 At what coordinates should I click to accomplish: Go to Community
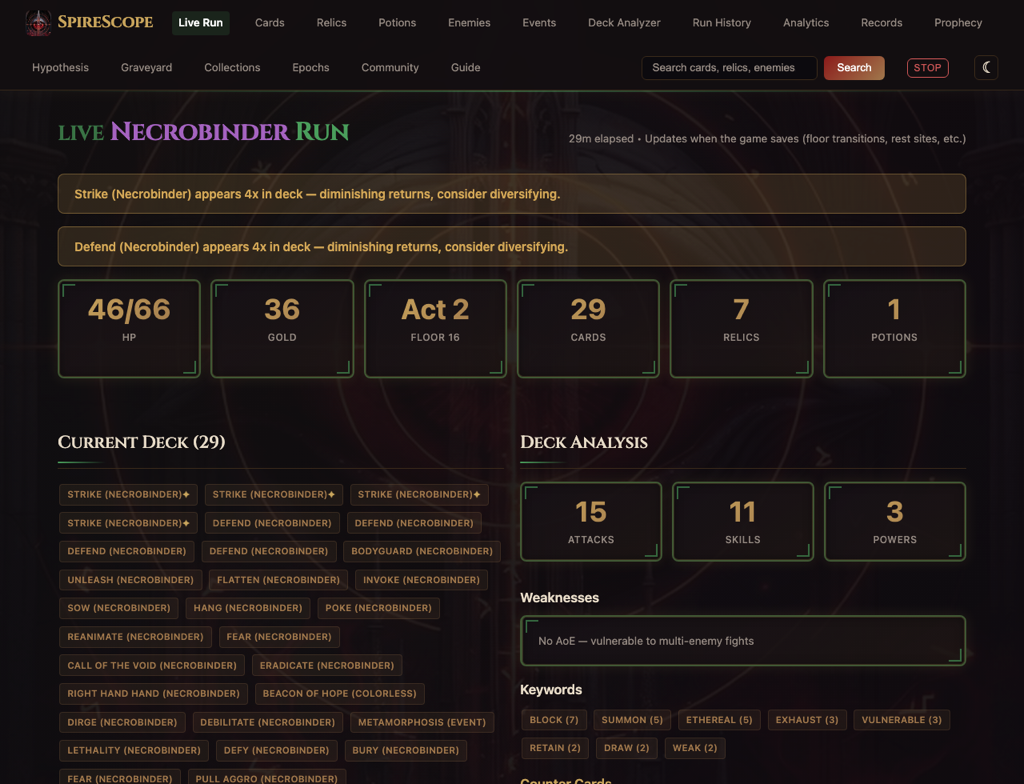click(x=390, y=67)
